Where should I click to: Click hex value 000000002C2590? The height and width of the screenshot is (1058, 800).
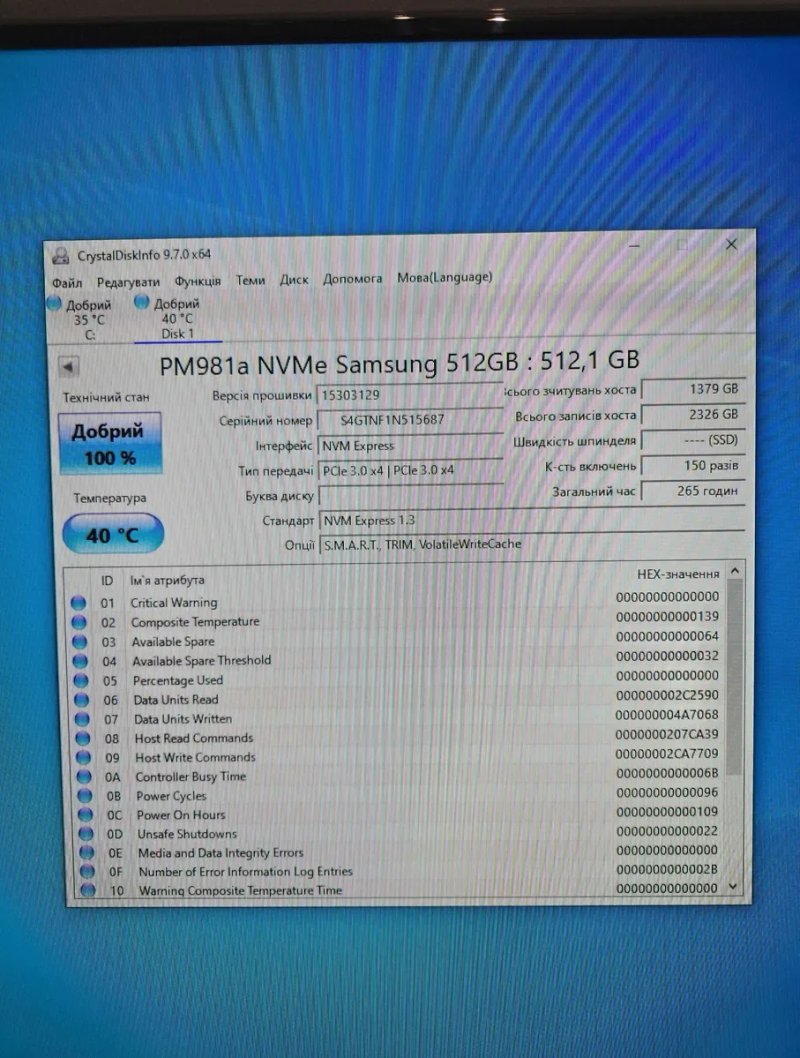pyautogui.click(x=667, y=695)
